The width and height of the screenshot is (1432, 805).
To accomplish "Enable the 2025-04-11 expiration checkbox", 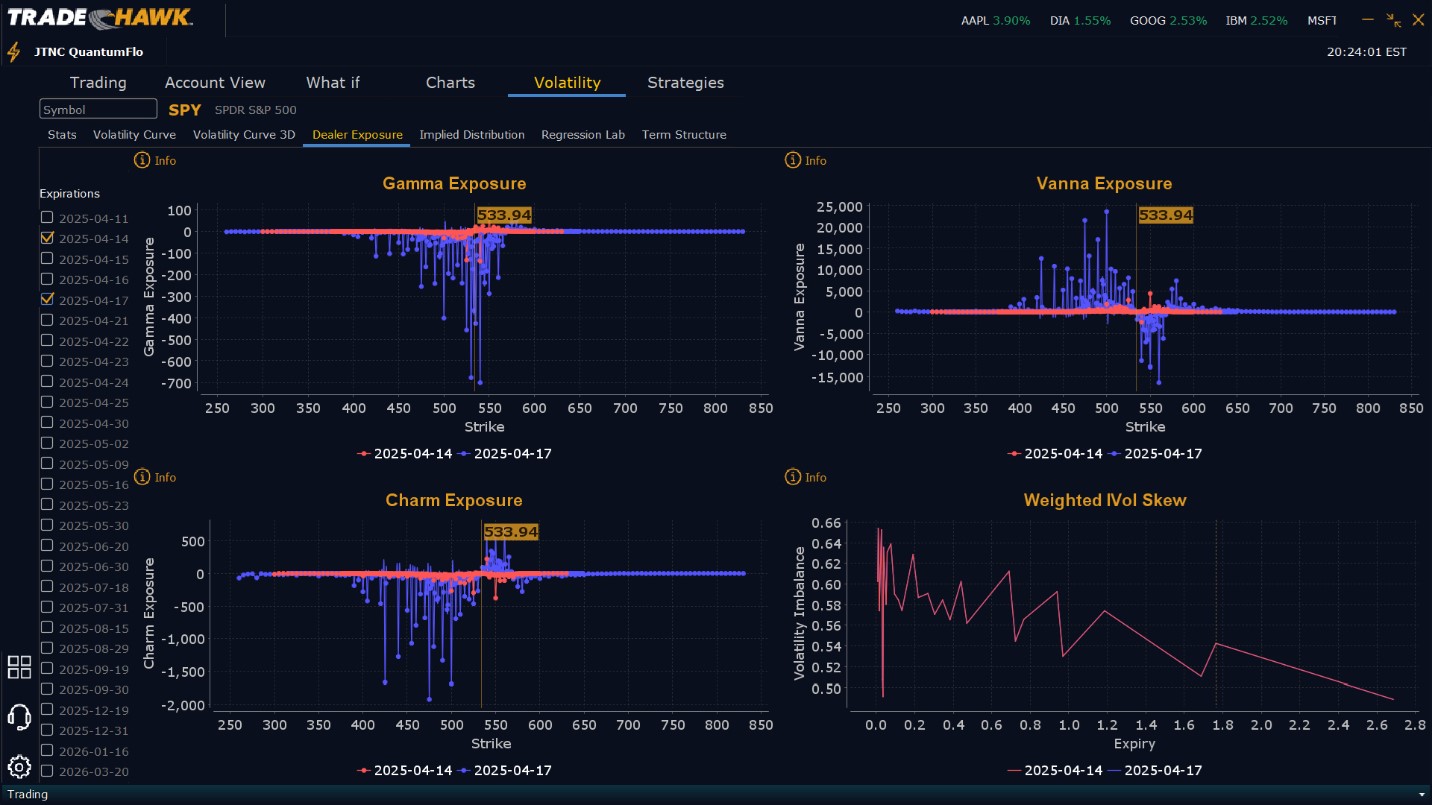I will [x=47, y=217].
